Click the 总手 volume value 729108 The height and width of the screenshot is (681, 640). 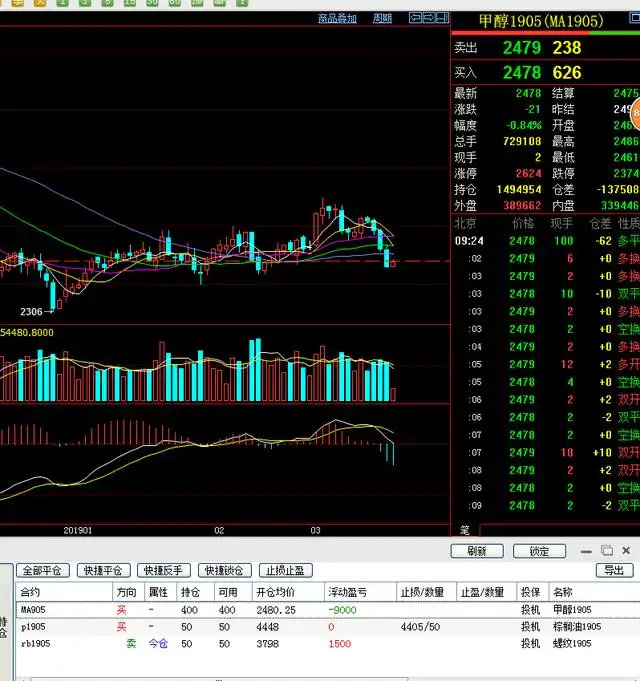pos(522,141)
